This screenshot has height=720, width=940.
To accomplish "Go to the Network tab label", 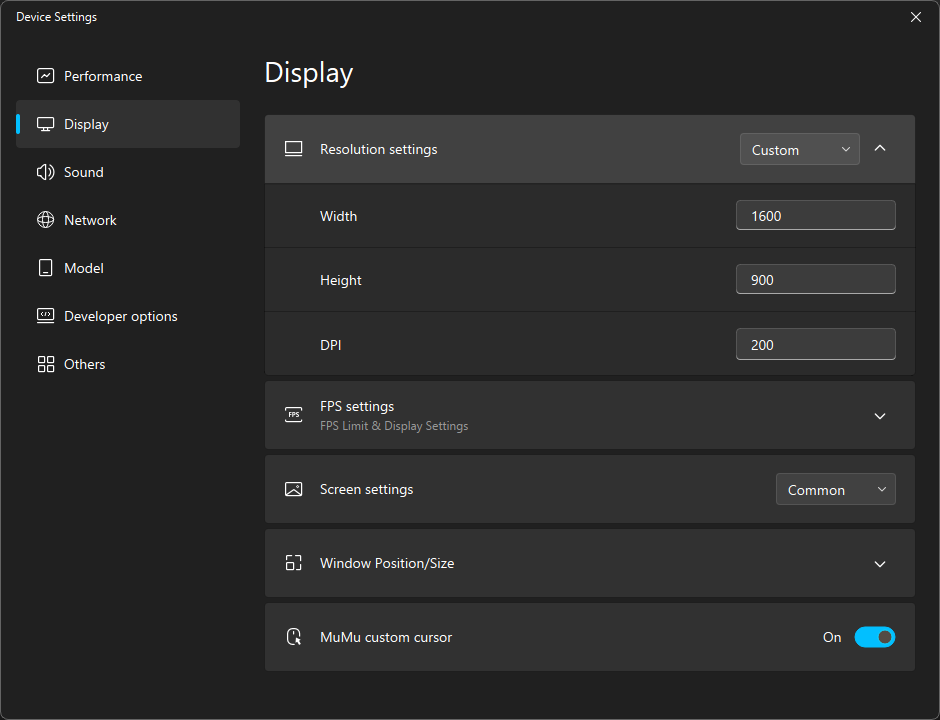I will coord(91,220).
